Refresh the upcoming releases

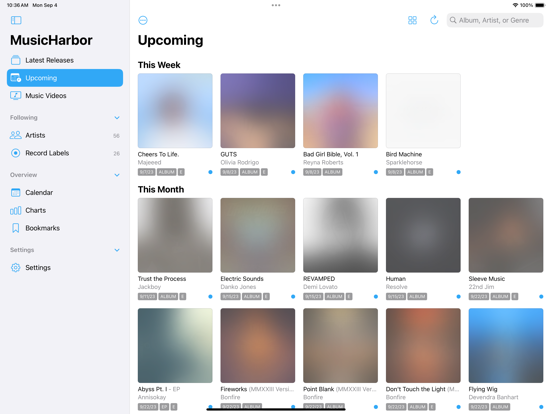[434, 20]
